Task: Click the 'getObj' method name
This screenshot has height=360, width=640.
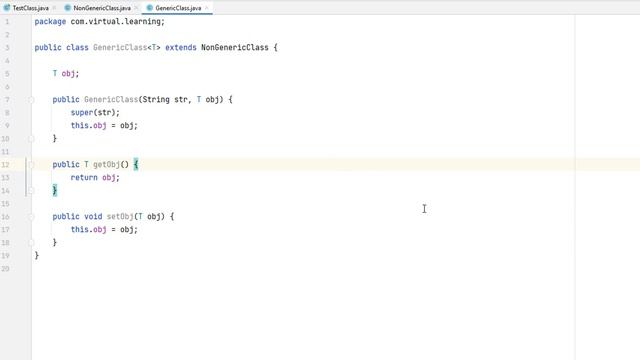Action: pos(106,164)
